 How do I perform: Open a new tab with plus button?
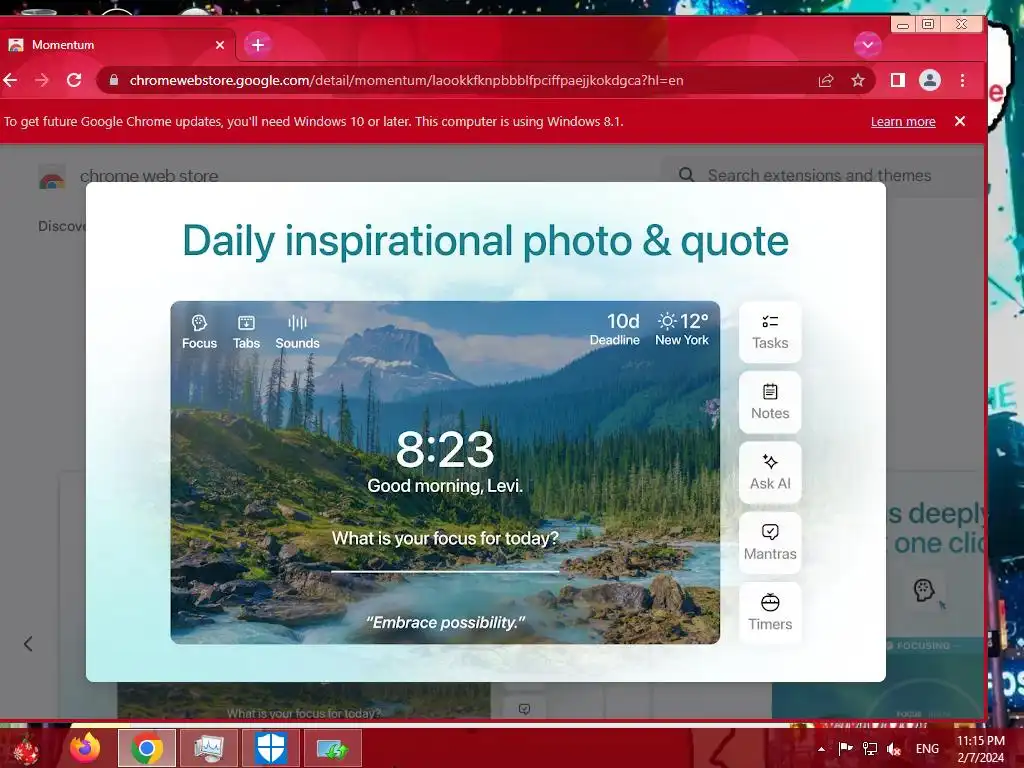pyautogui.click(x=258, y=45)
